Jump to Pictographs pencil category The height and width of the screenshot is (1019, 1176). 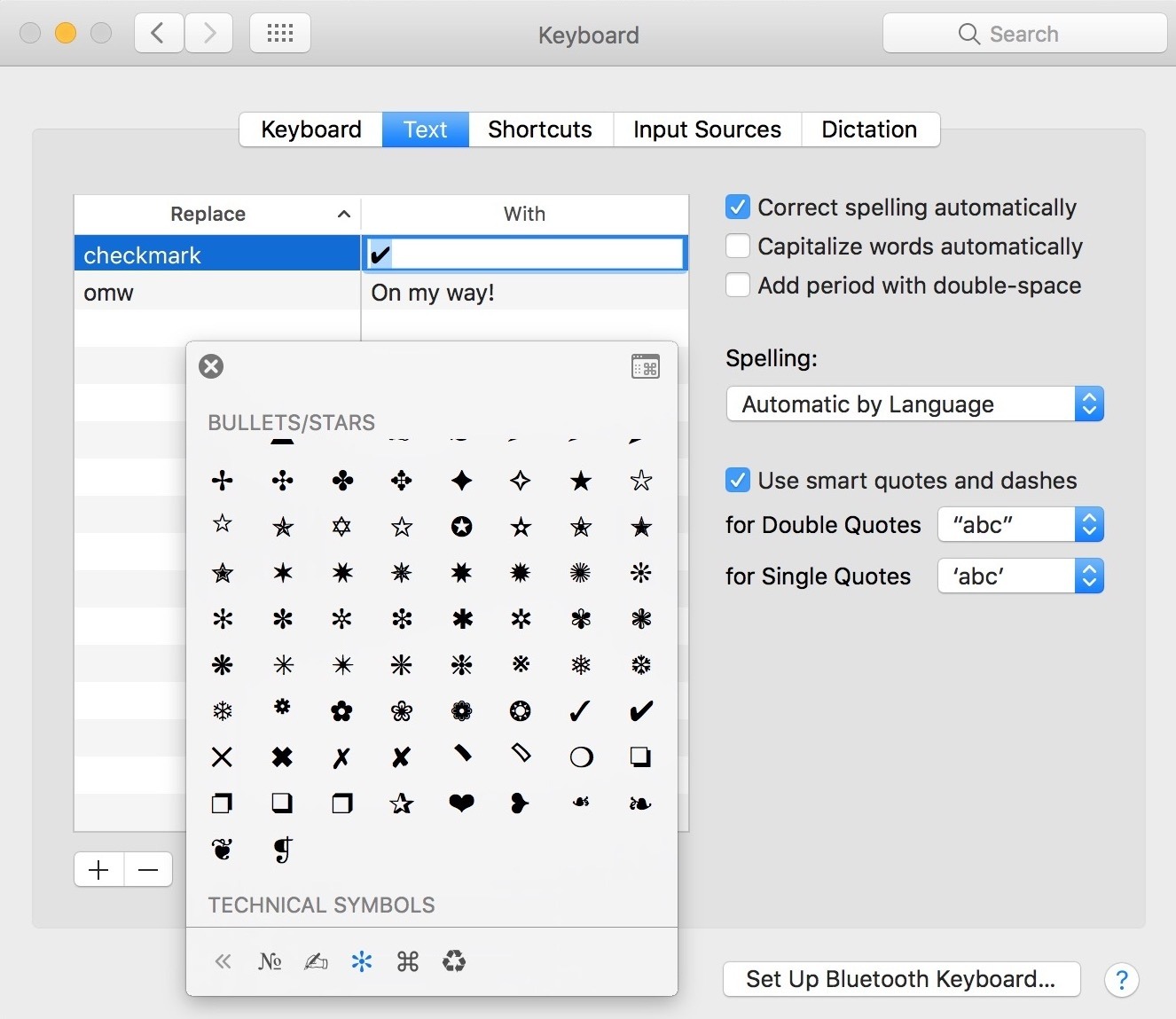coord(316,961)
